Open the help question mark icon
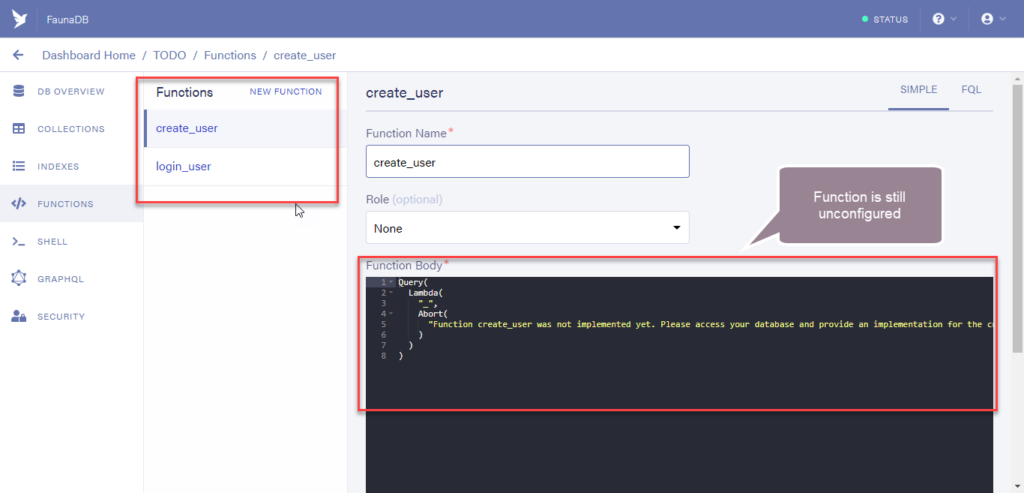 coord(938,19)
